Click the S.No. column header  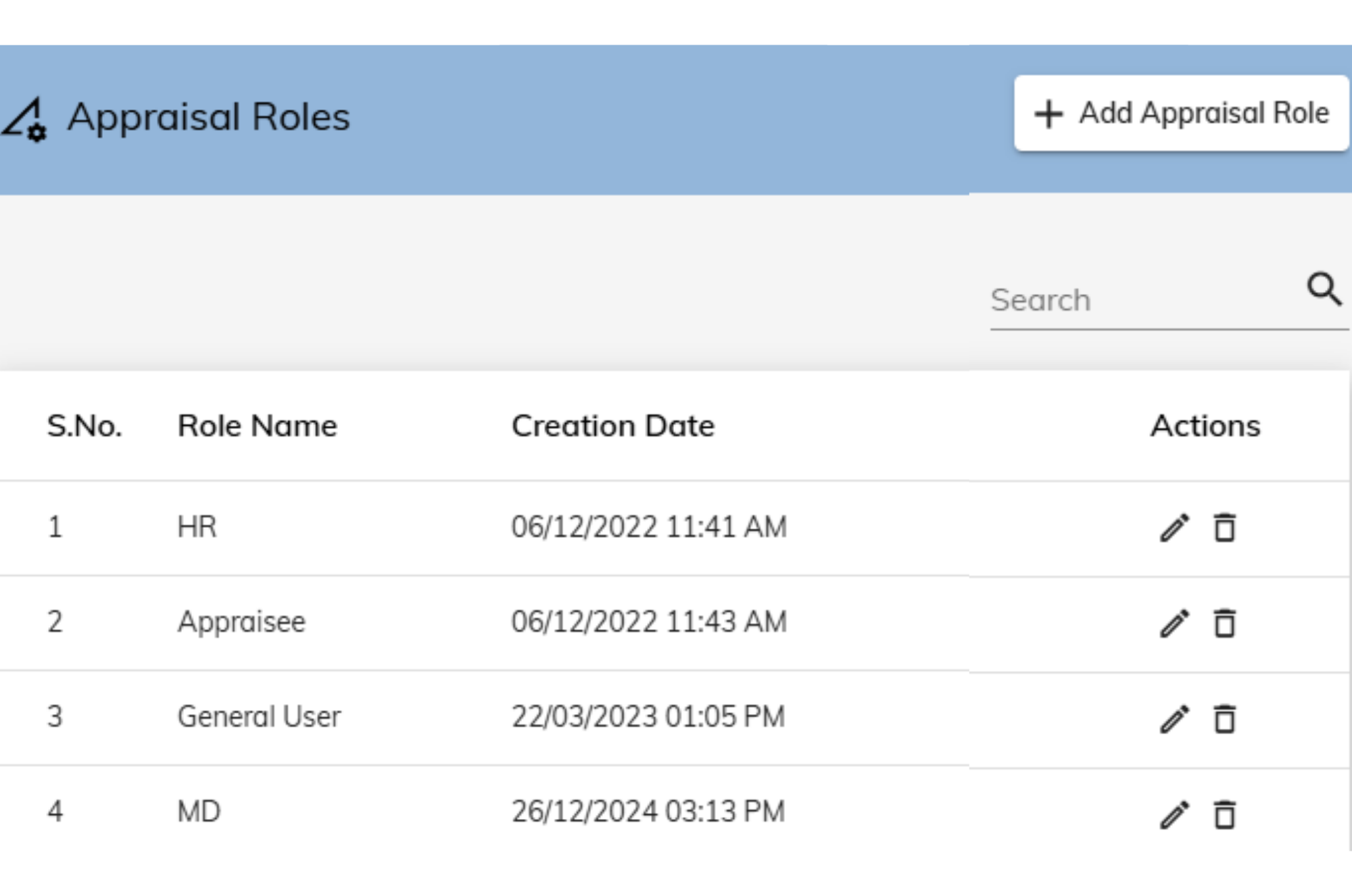pos(84,426)
